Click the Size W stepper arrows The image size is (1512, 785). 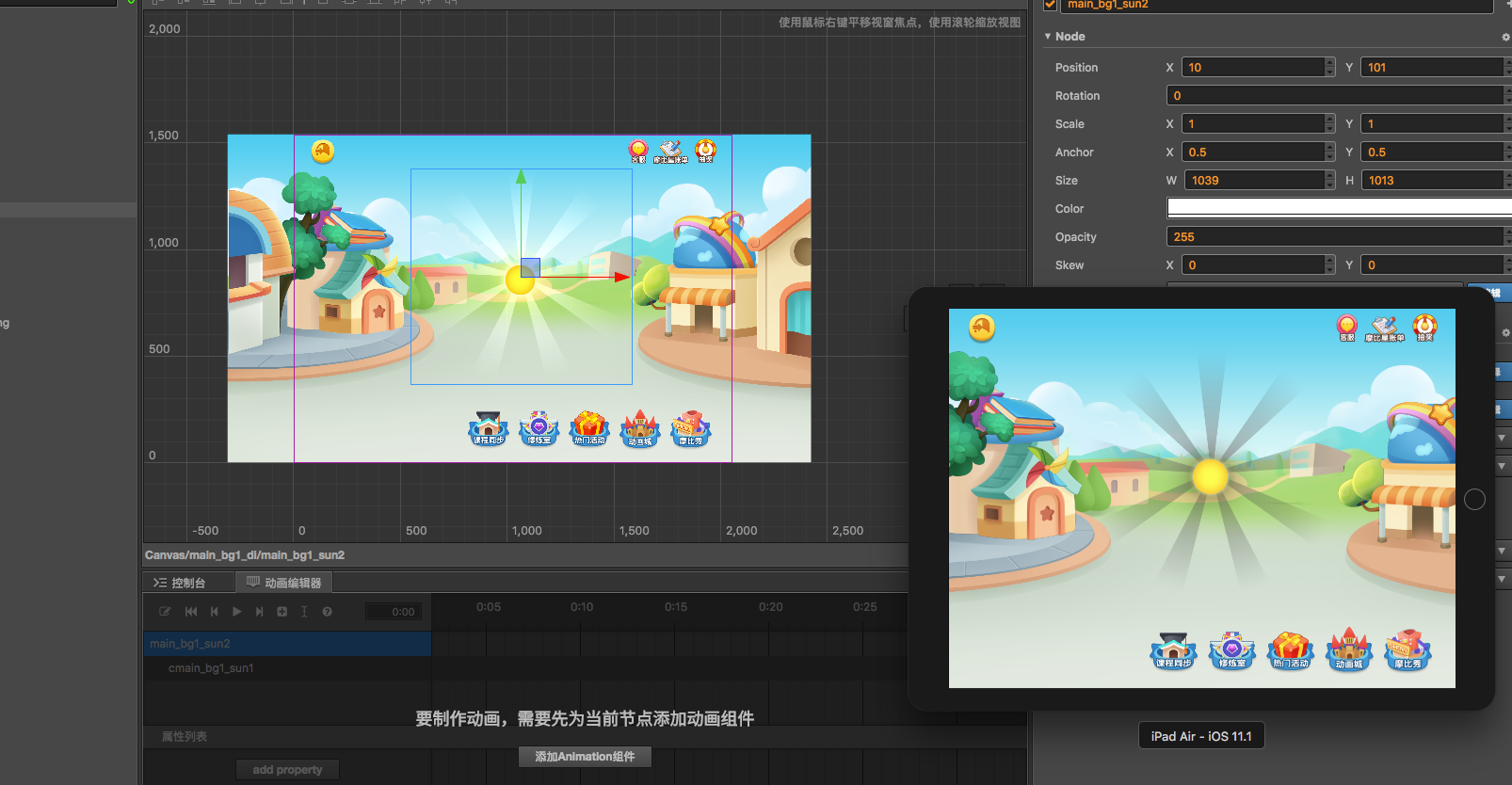tap(1329, 180)
